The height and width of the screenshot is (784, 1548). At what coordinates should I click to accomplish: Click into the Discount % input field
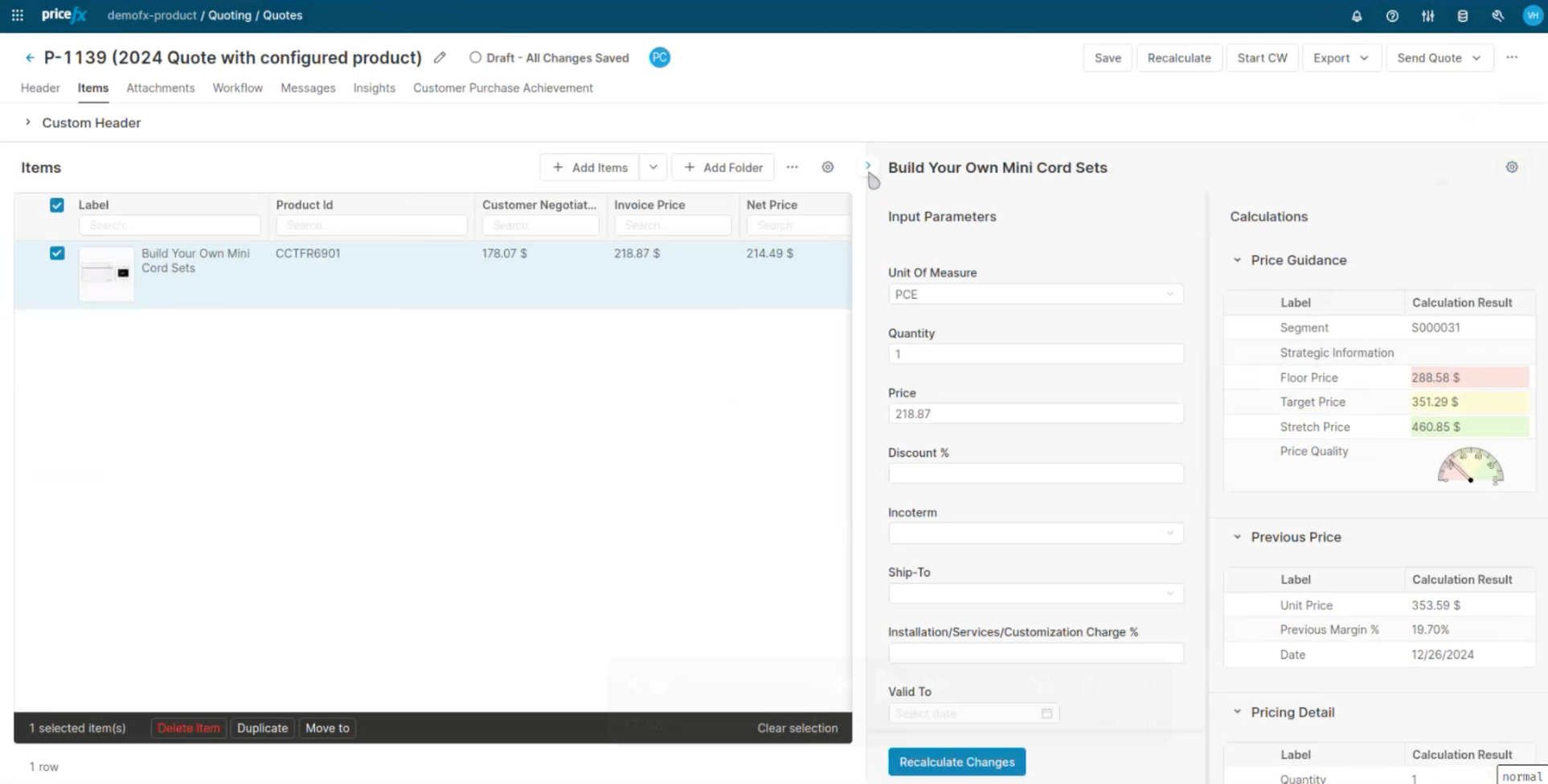1035,474
